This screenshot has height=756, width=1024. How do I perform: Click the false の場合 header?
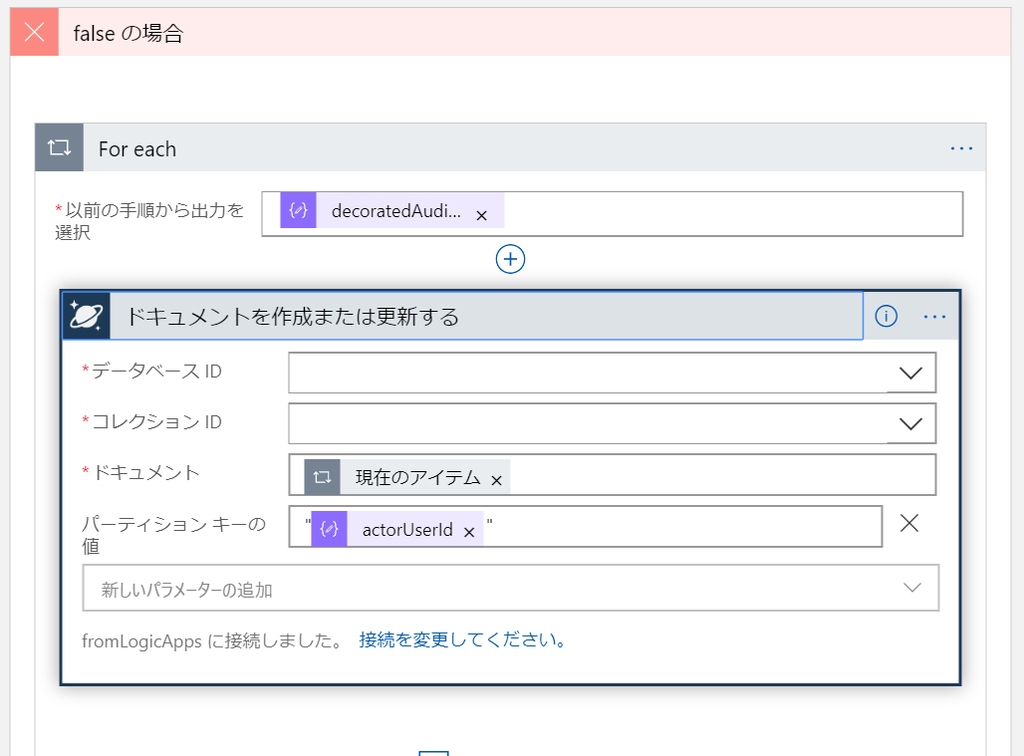point(510,31)
